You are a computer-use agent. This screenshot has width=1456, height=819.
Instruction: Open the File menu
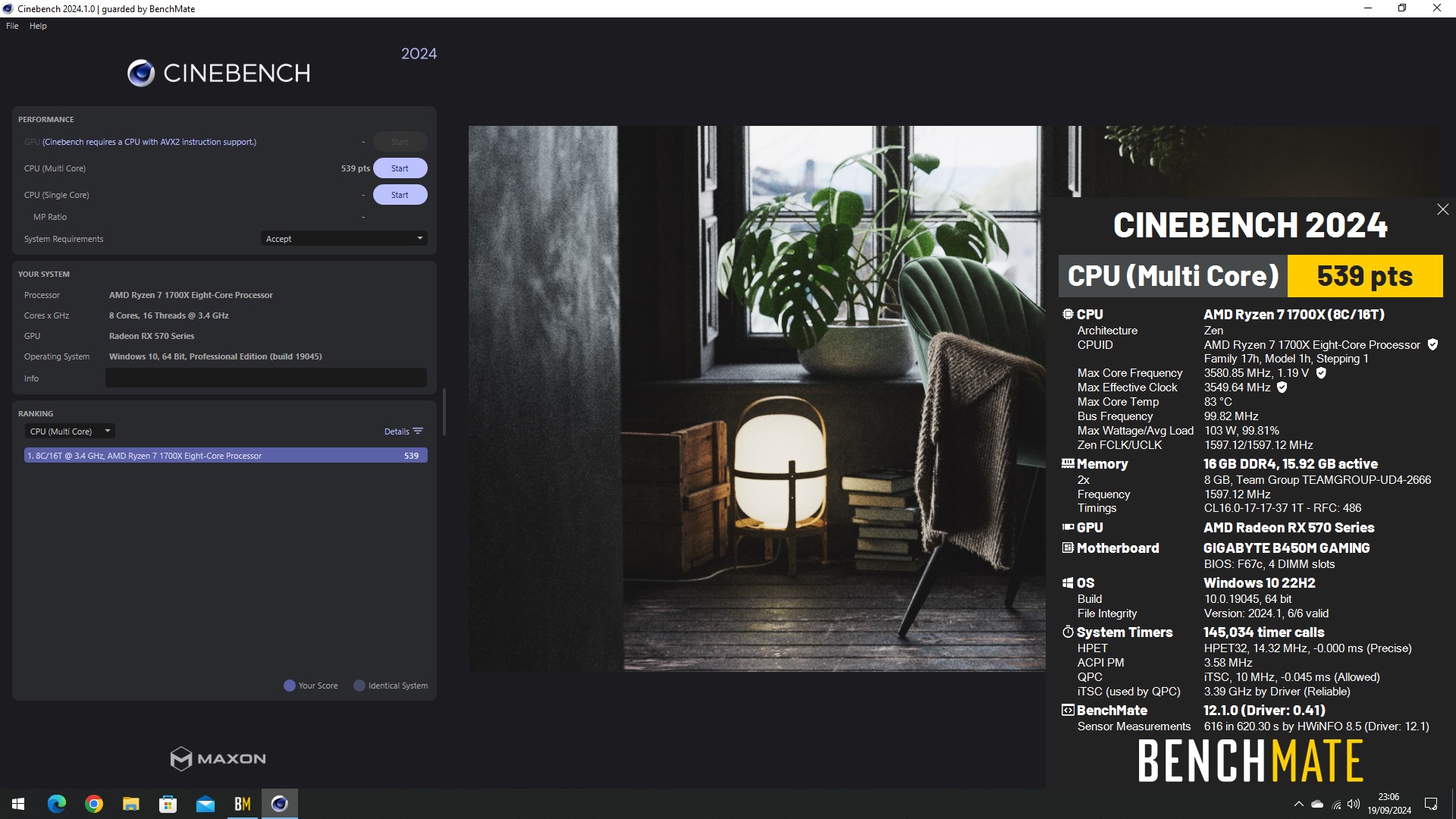(12, 26)
